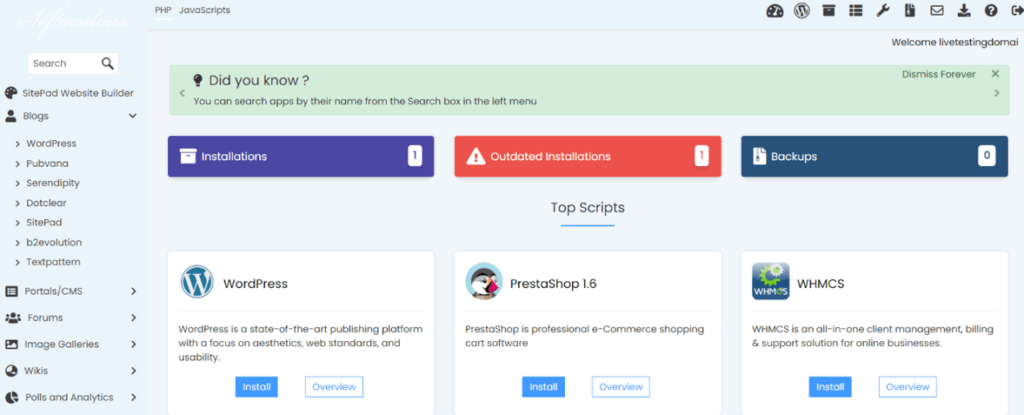The height and width of the screenshot is (415, 1024).
Task: Open Pubvana in the Blogs list
Action: 47,163
